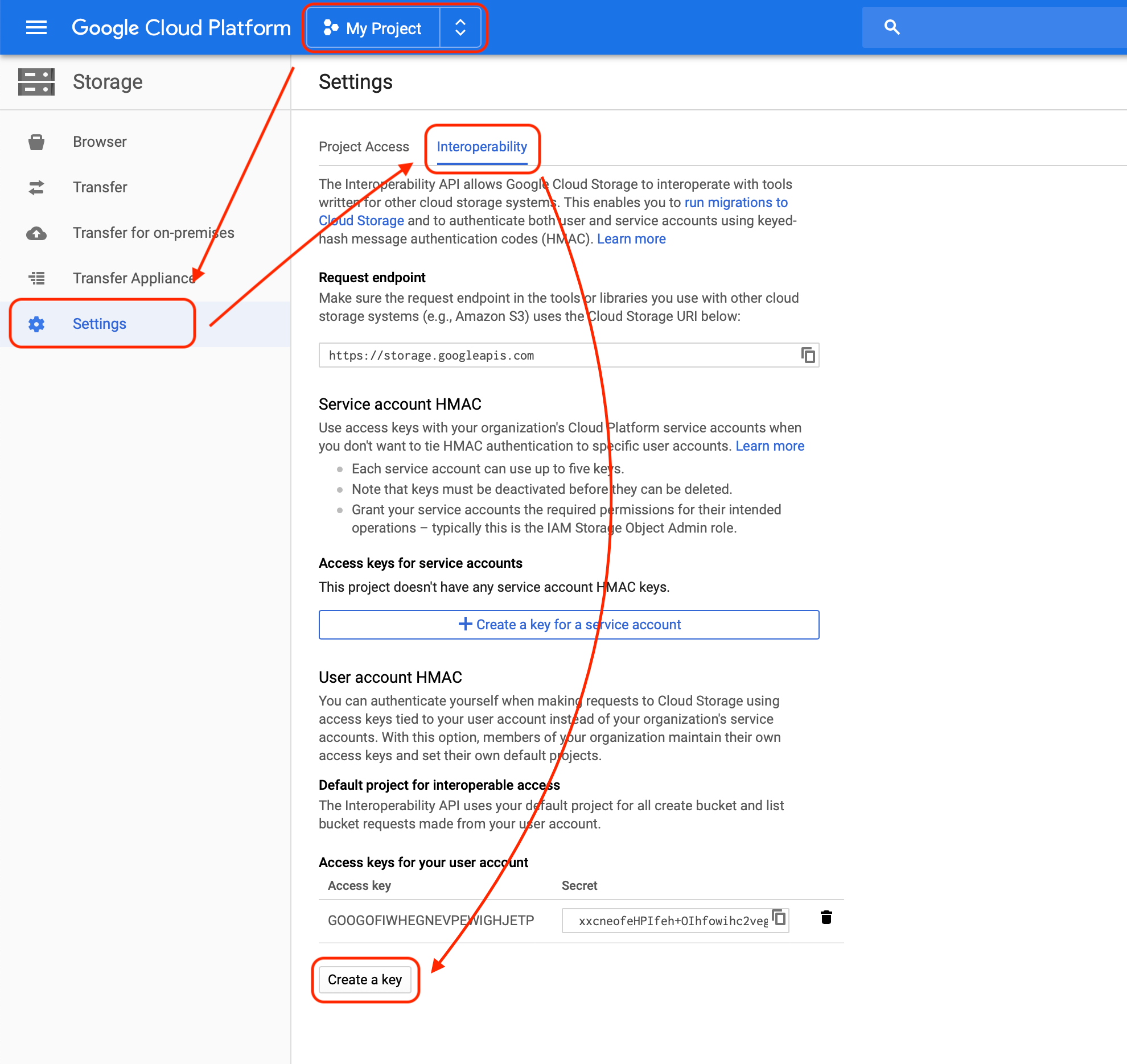
Task: Select the Browser item in Storage sidebar
Action: 100,142
